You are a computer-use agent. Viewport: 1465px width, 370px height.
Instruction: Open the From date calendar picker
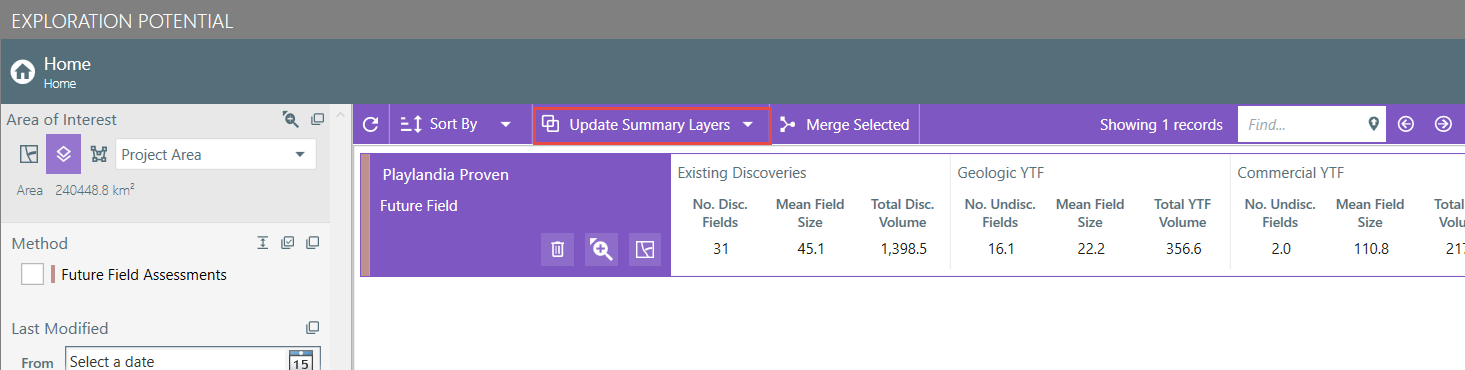301,361
